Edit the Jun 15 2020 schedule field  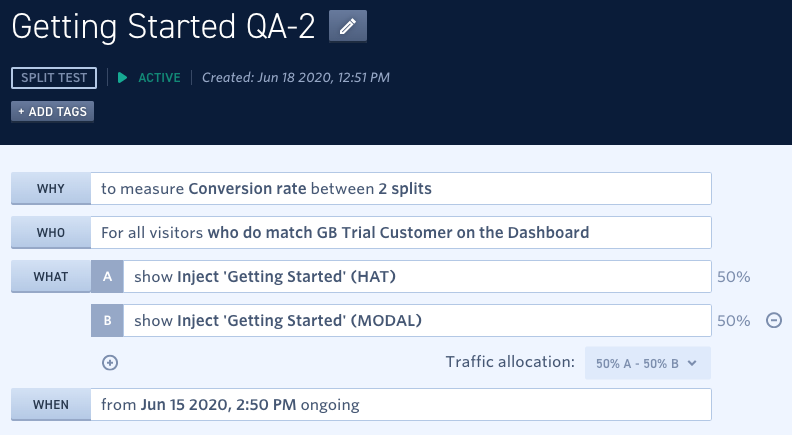pyautogui.click(x=401, y=405)
